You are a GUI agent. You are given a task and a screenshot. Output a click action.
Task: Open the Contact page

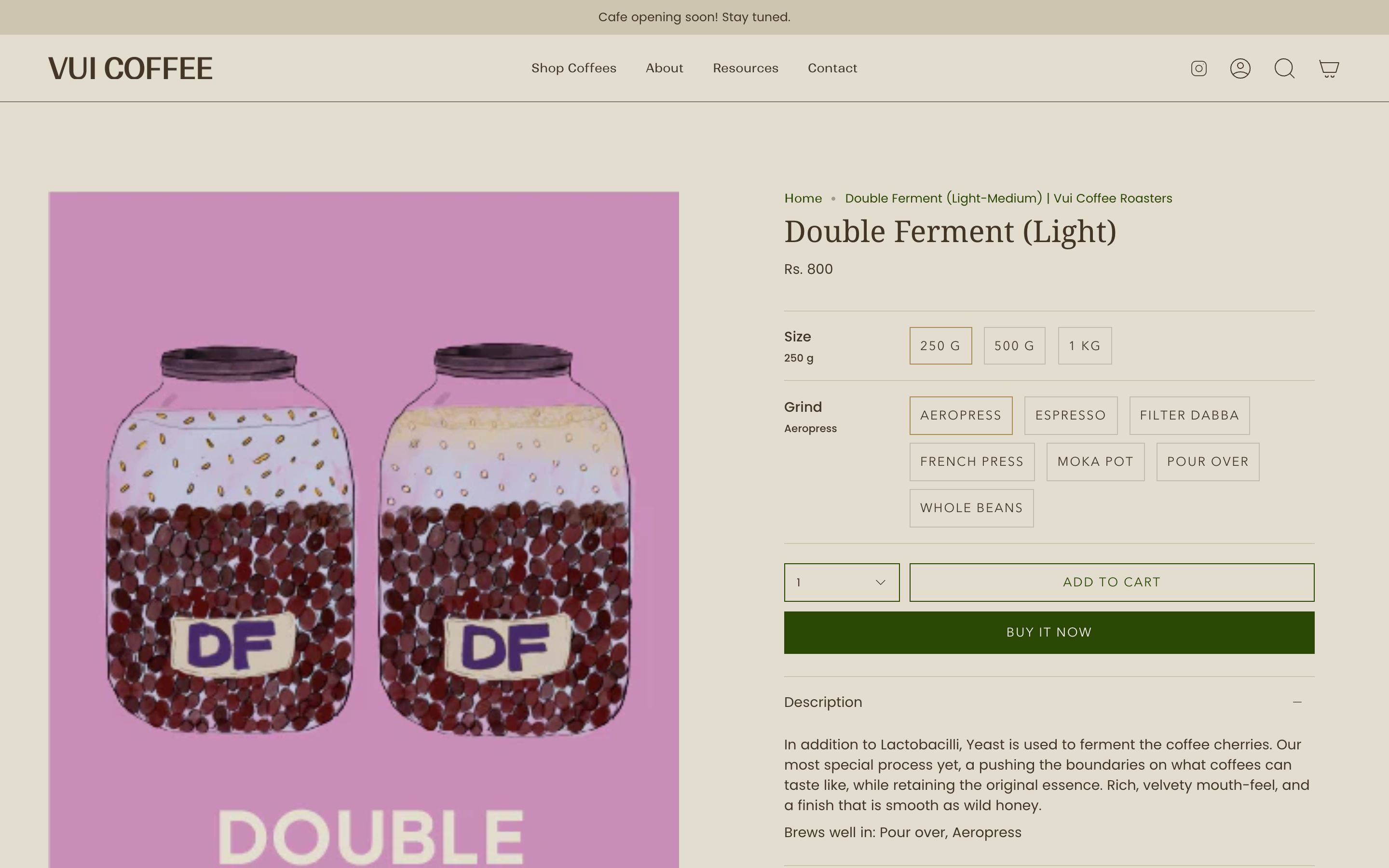click(x=832, y=68)
